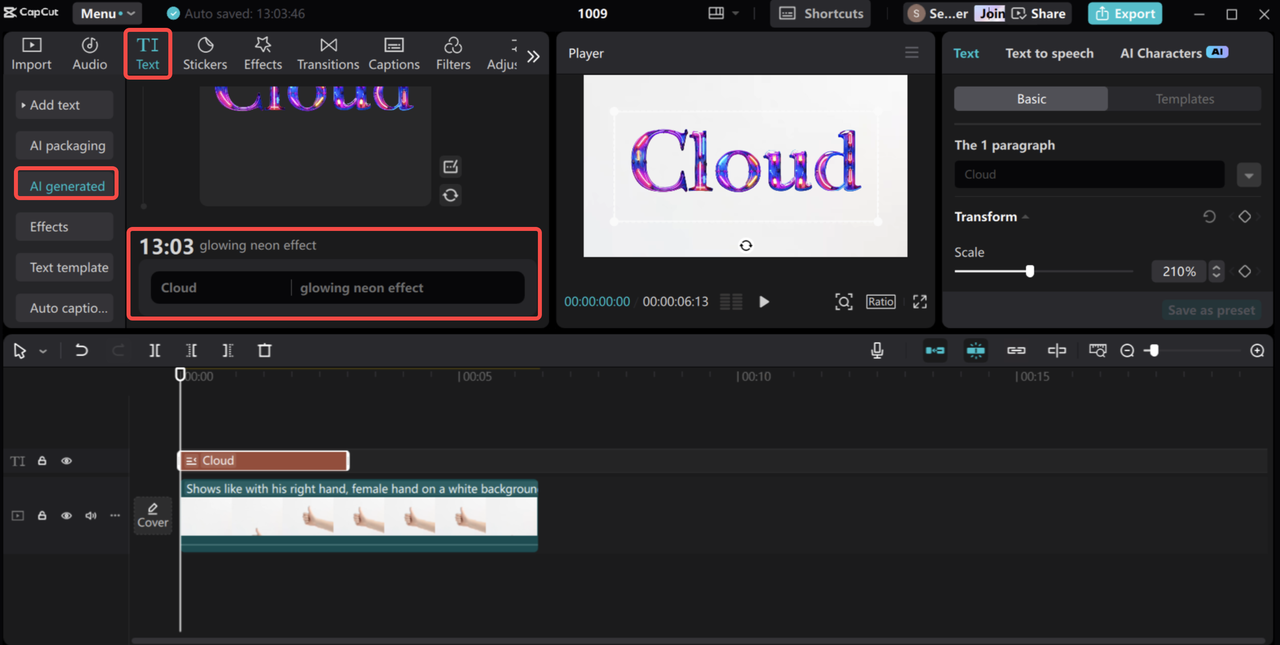
Task: Open the Ratio aspect option
Action: click(881, 301)
